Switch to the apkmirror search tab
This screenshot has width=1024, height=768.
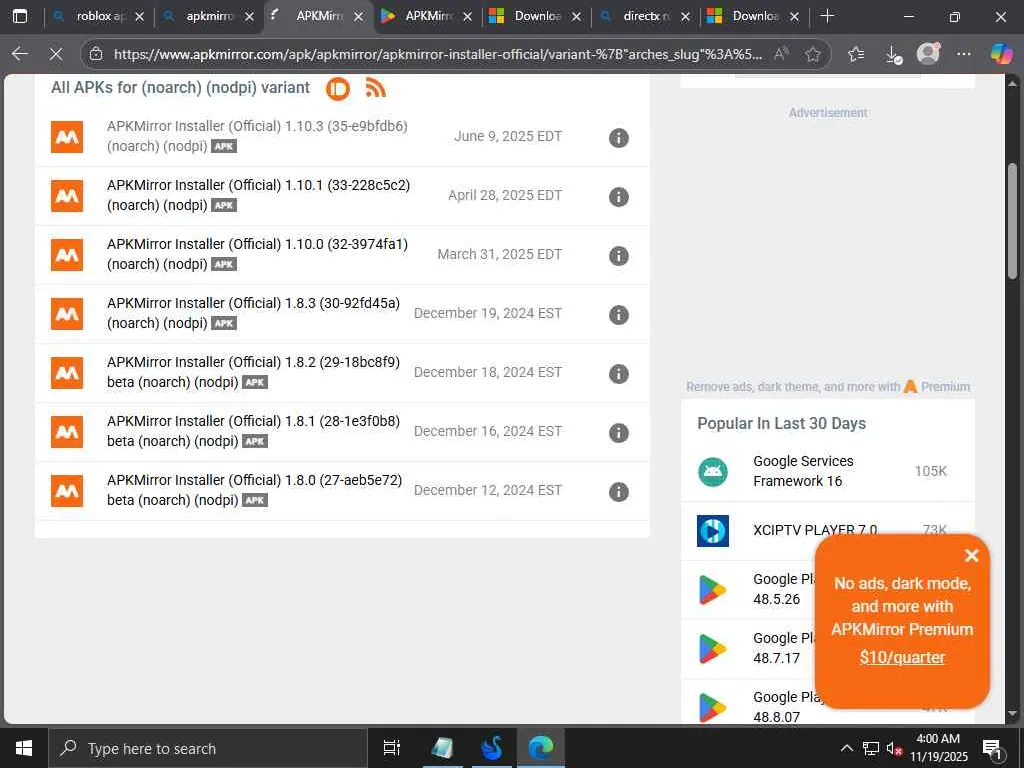point(208,16)
